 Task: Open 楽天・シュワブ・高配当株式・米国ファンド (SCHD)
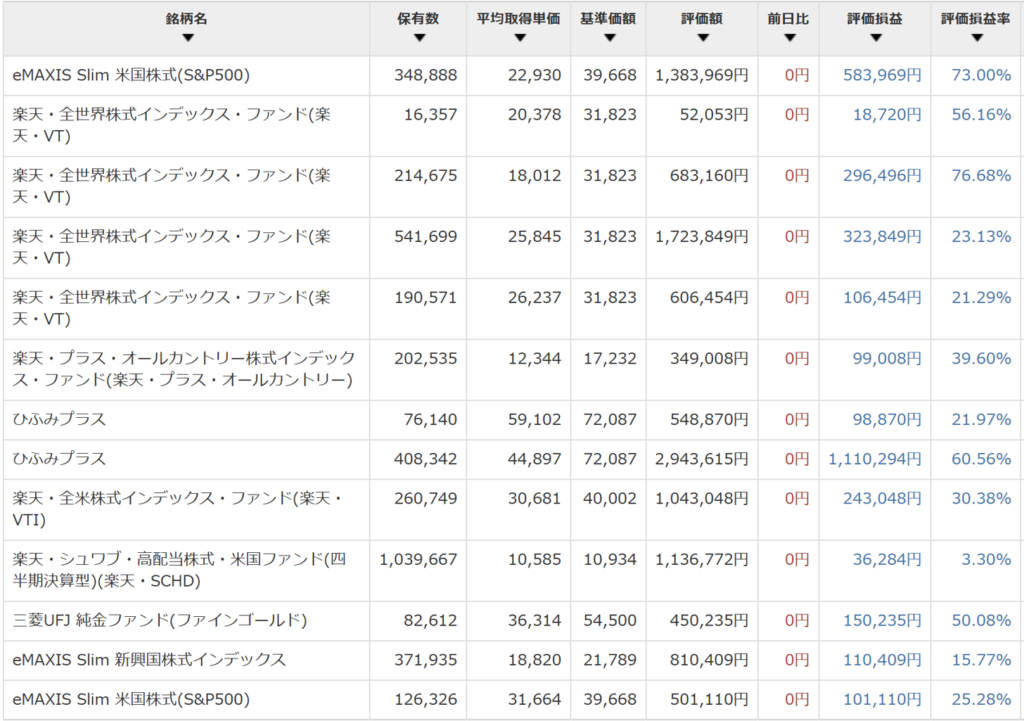pos(184,570)
